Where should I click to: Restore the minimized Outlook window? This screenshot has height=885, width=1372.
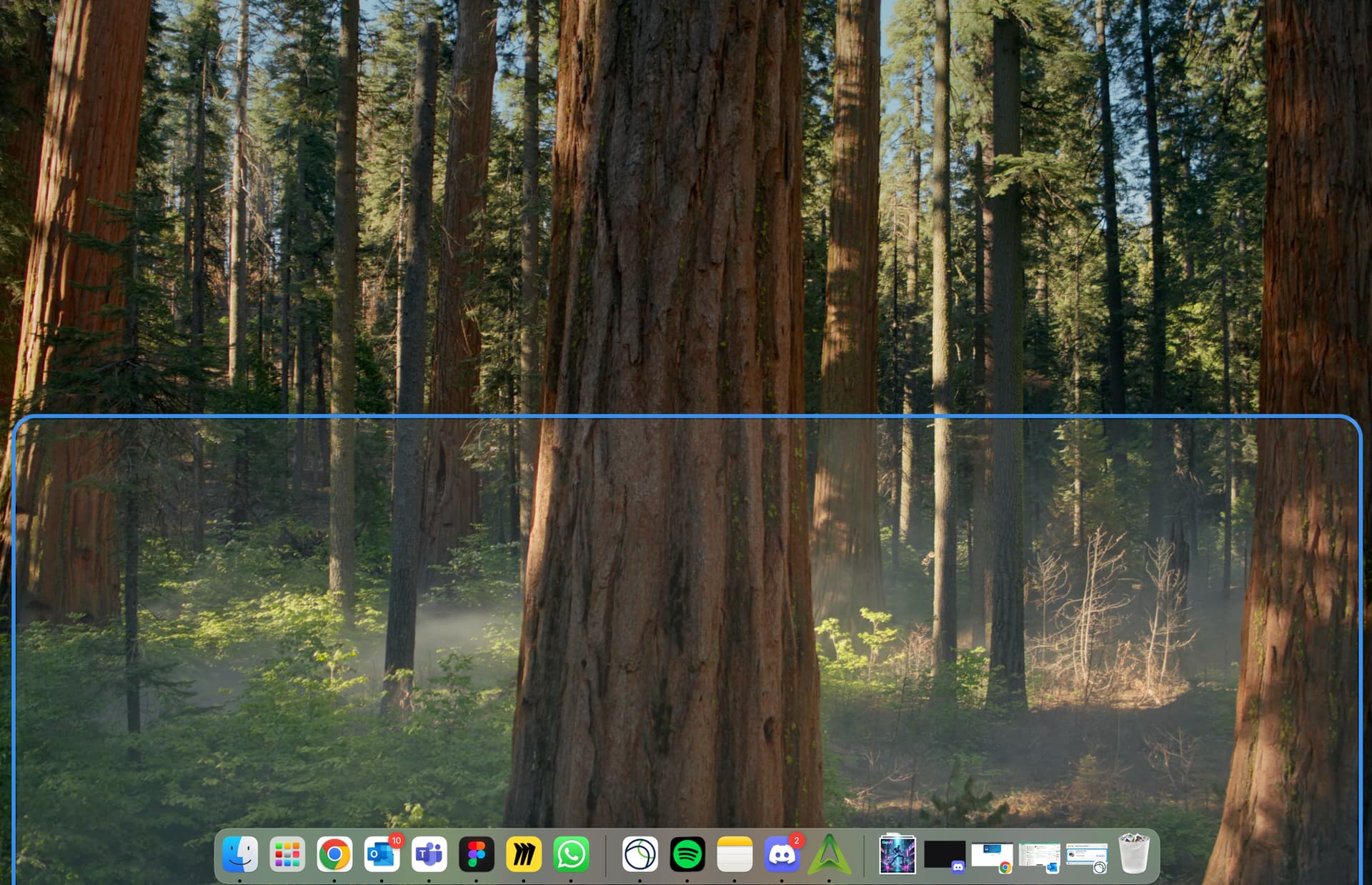(1039, 855)
